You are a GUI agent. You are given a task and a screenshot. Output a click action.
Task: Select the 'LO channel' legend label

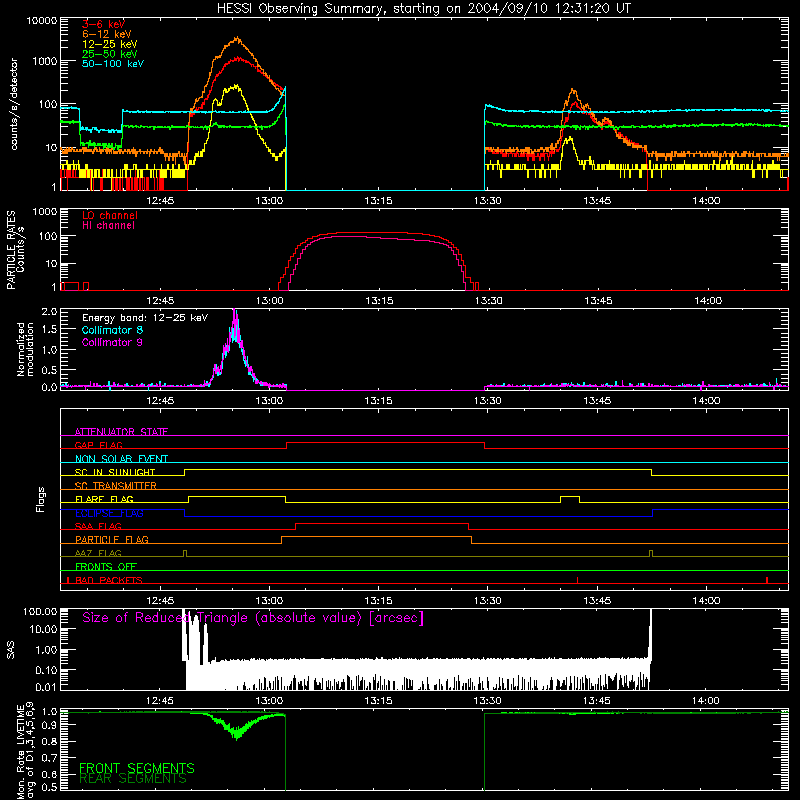point(110,215)
